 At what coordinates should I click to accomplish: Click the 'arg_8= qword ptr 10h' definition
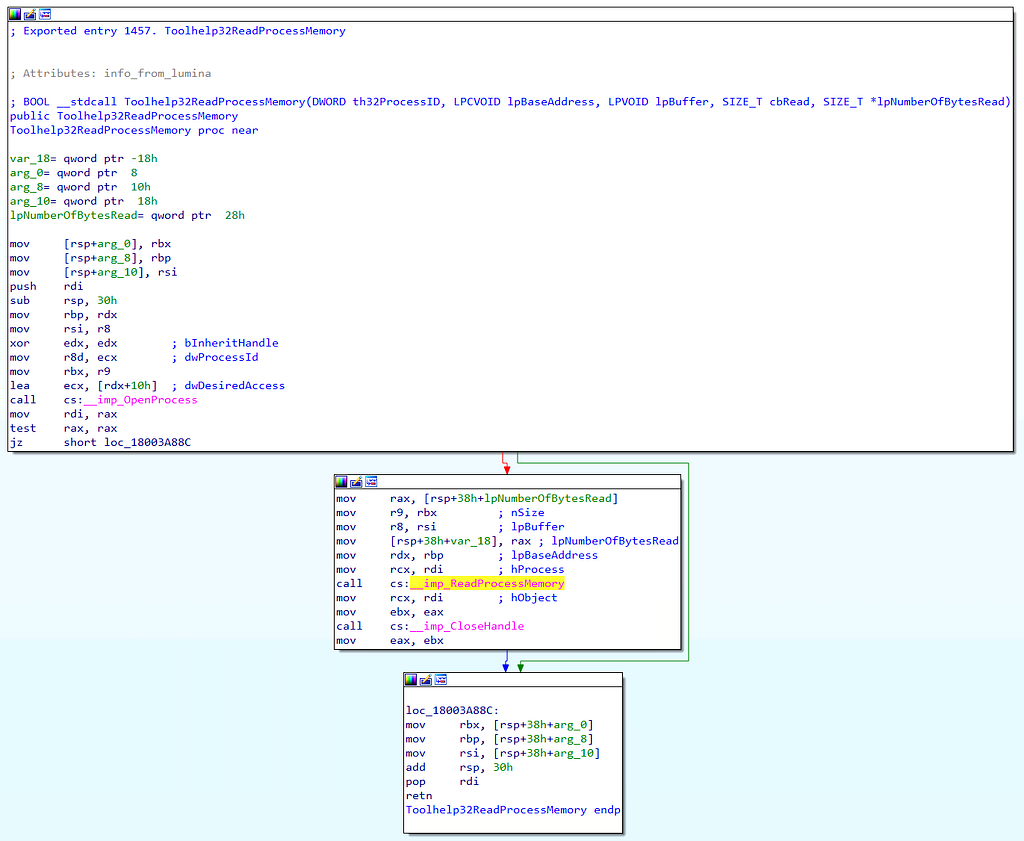click(x=80, y=187)
